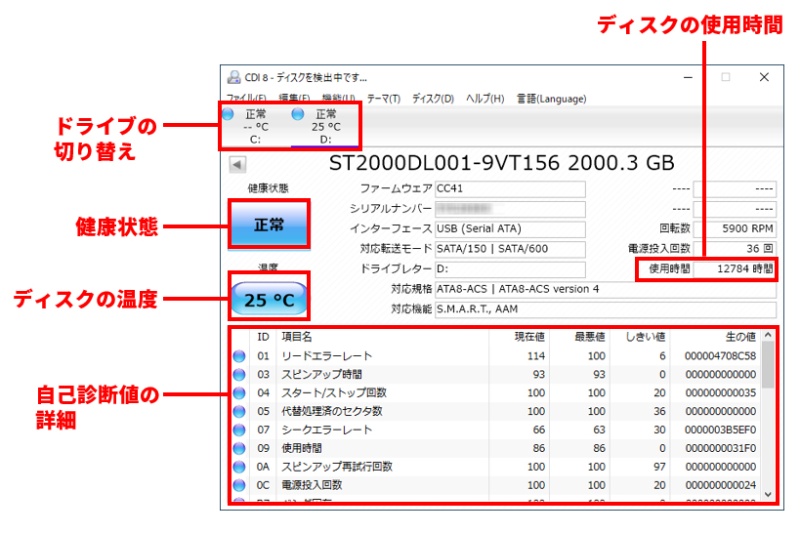Viewport: 800px width, 533px height.
Task: Click the ファームウェア field showing CC41
Action: coord(509,188)
